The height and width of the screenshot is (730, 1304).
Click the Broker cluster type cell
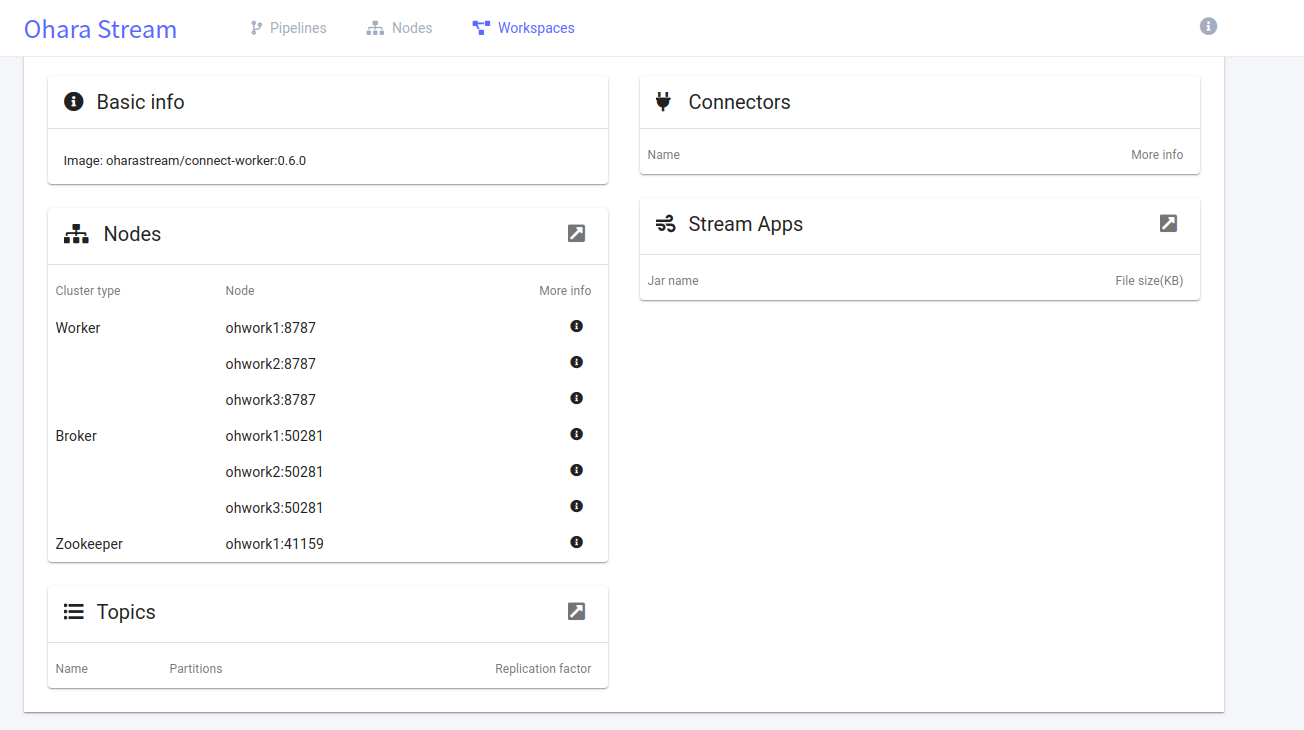click(76, 436)
